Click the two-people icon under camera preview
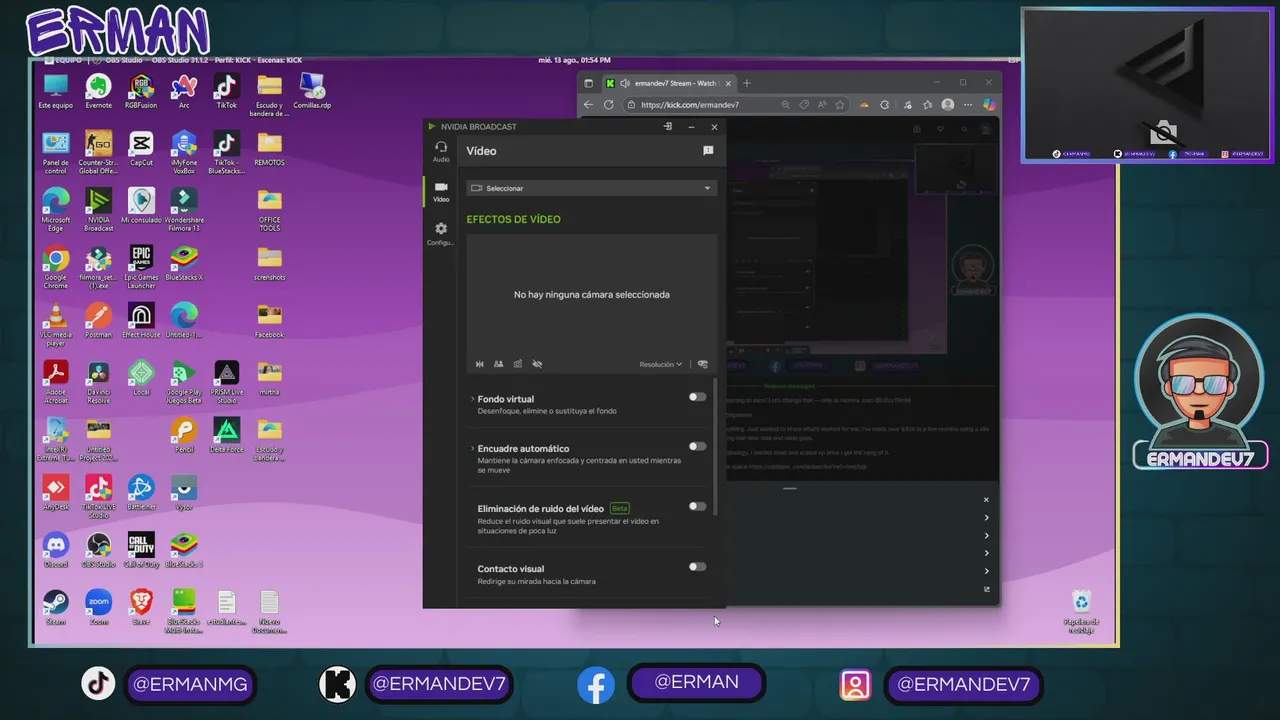This screenshot has width=1280, height=720. pos(499,364)
